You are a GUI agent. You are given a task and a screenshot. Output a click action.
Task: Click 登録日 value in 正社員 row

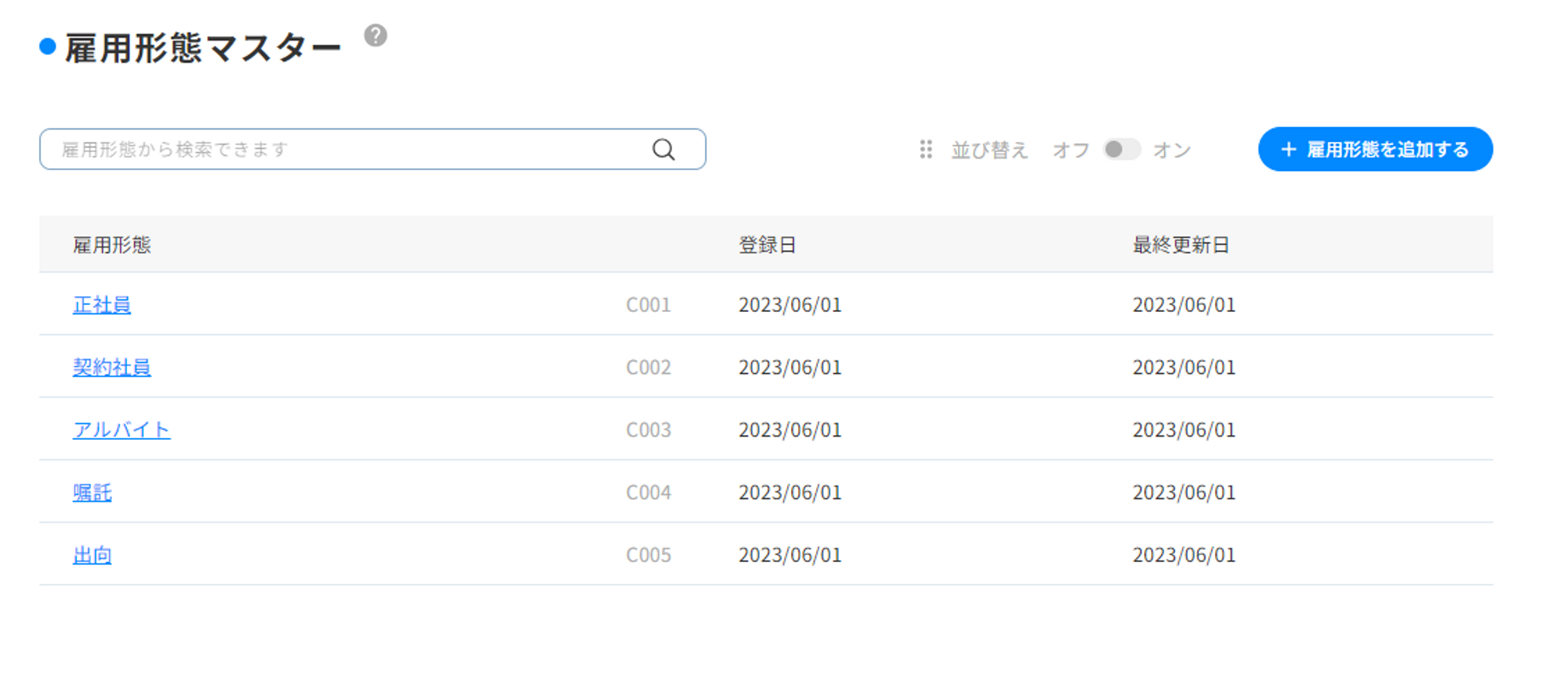point(790,305)
